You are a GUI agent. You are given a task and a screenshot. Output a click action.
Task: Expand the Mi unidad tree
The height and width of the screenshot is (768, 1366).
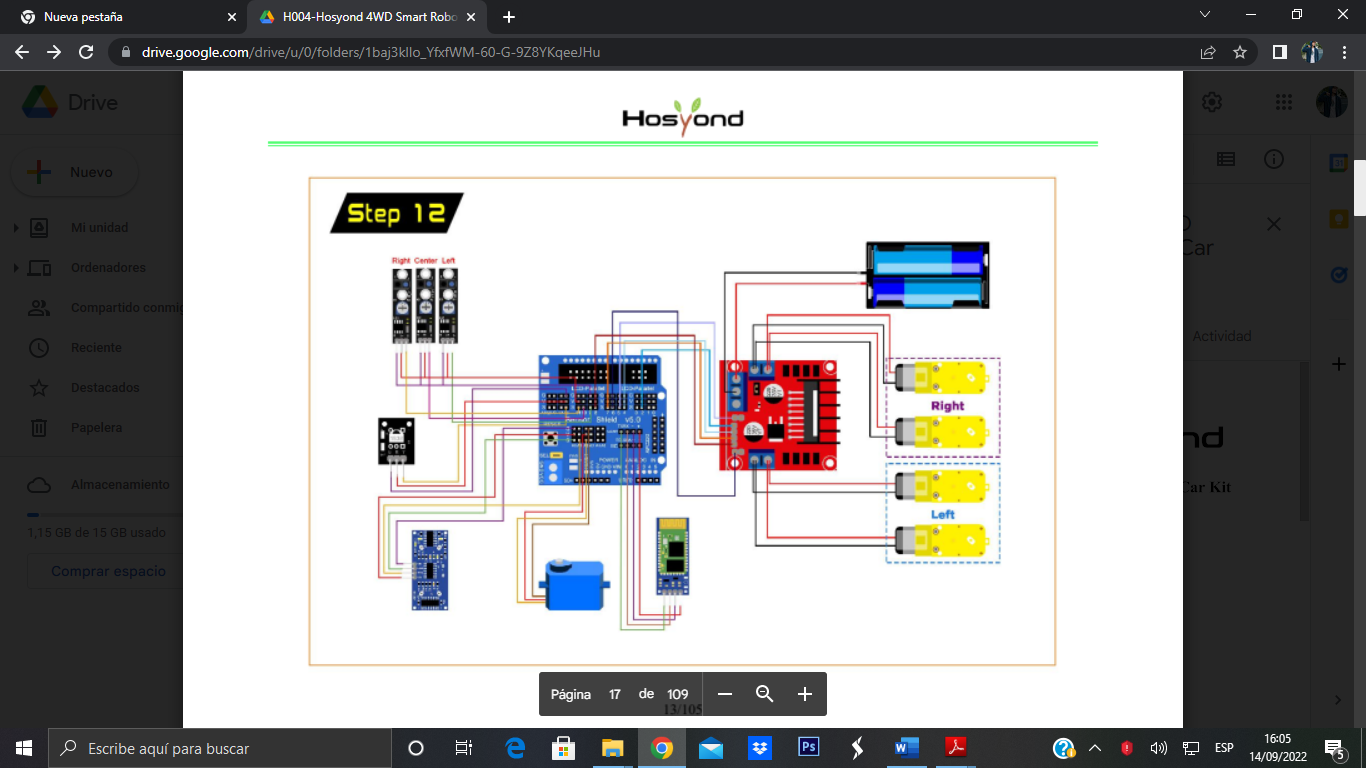(16, 228)
